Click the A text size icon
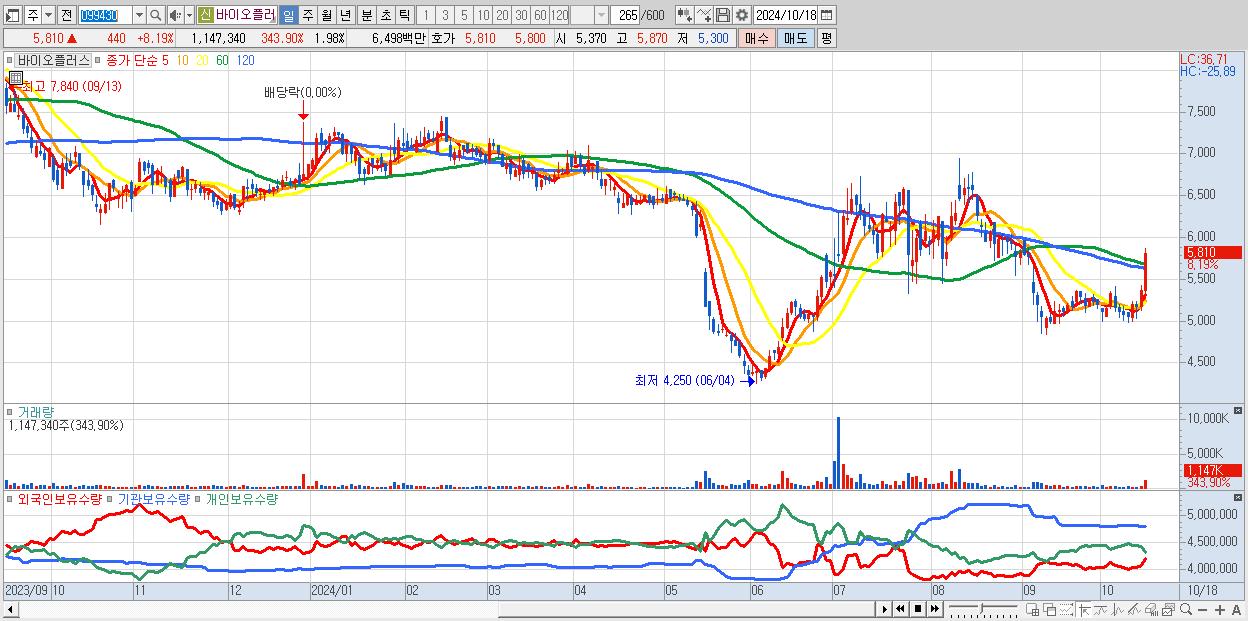Image resolution: width=1248 pixels, height=621 pixels. pyautogui.click(x=1237, y=609)
